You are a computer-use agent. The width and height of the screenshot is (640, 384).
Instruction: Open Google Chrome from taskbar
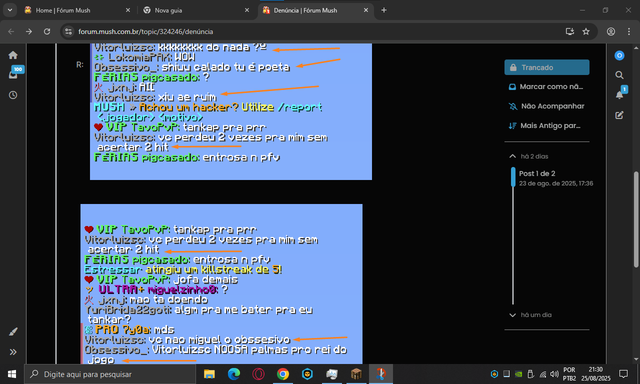point(283,374)
